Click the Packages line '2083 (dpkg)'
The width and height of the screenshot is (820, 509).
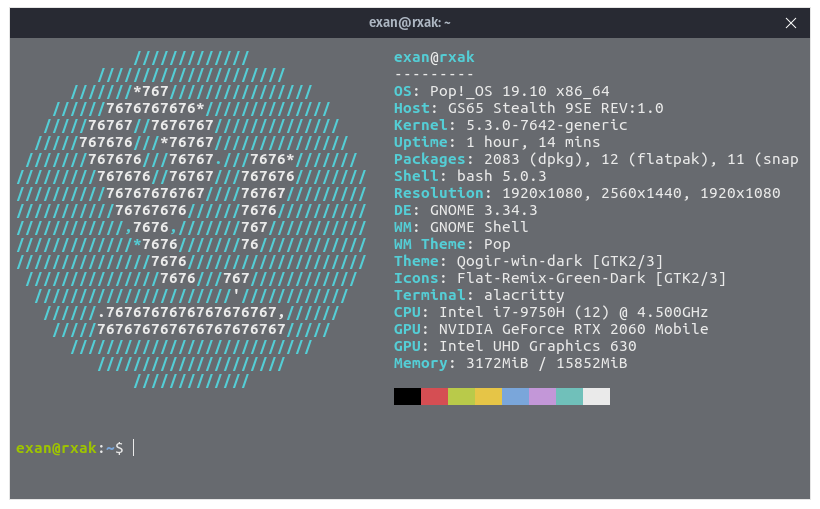point(533,160)
